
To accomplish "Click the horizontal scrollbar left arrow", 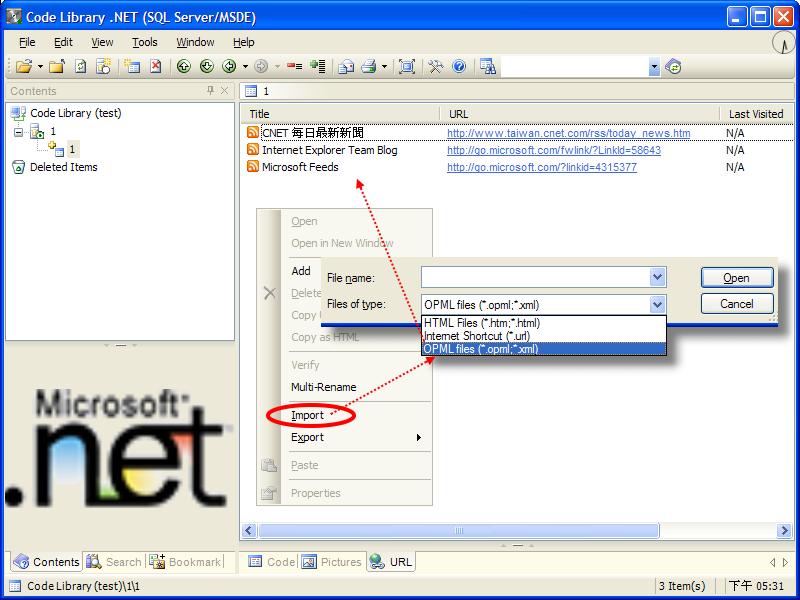I will click(249, 531).
